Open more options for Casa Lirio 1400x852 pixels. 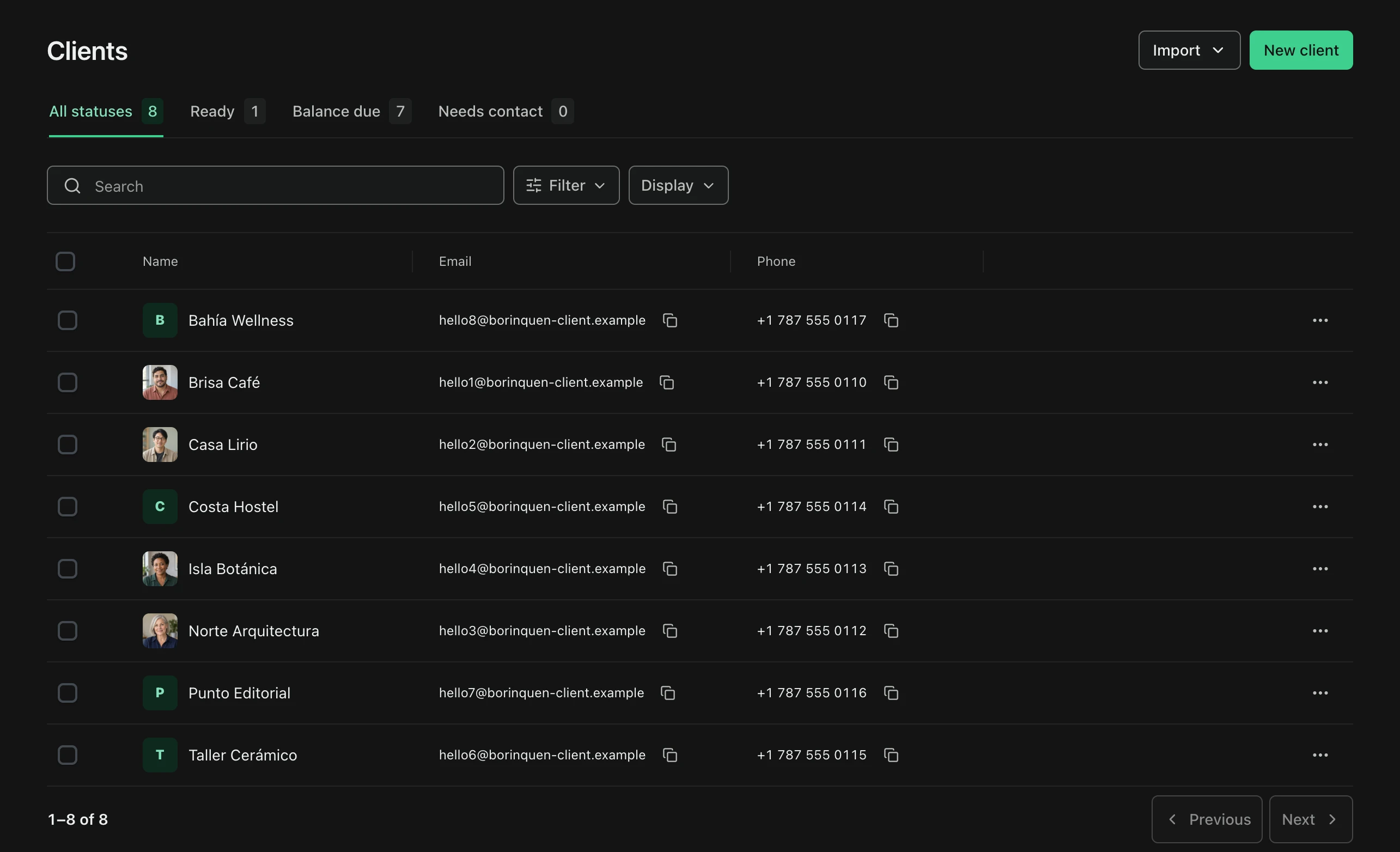(x=1320, y=445)
